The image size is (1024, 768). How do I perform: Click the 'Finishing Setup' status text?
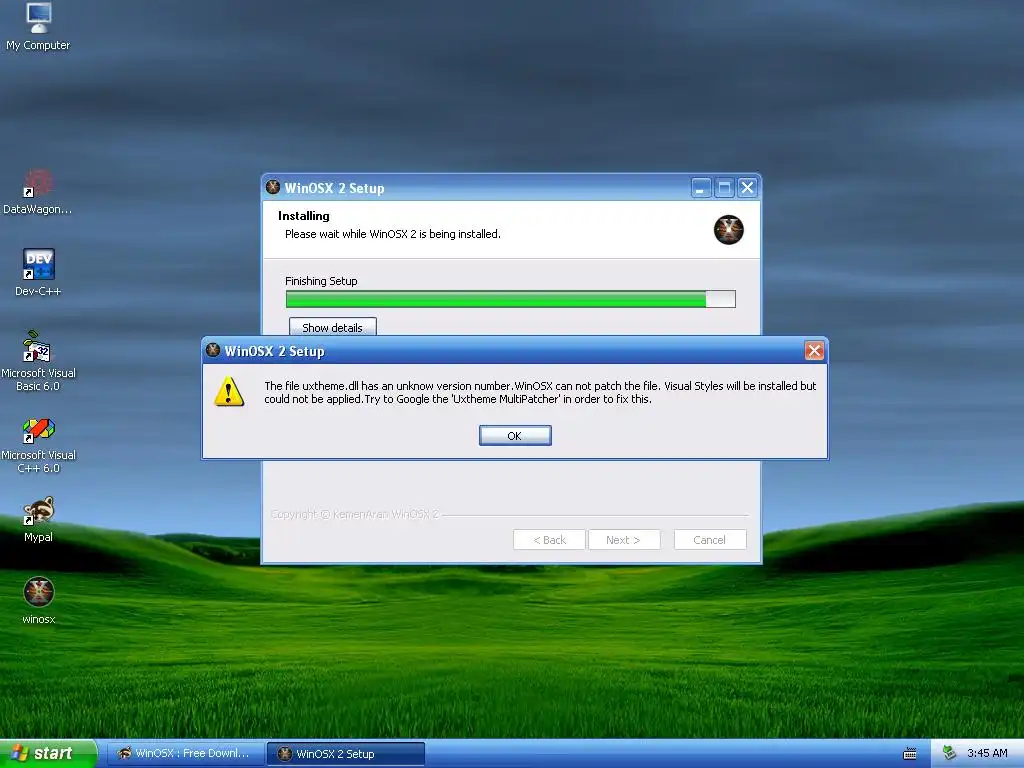[x=321, y=281]
